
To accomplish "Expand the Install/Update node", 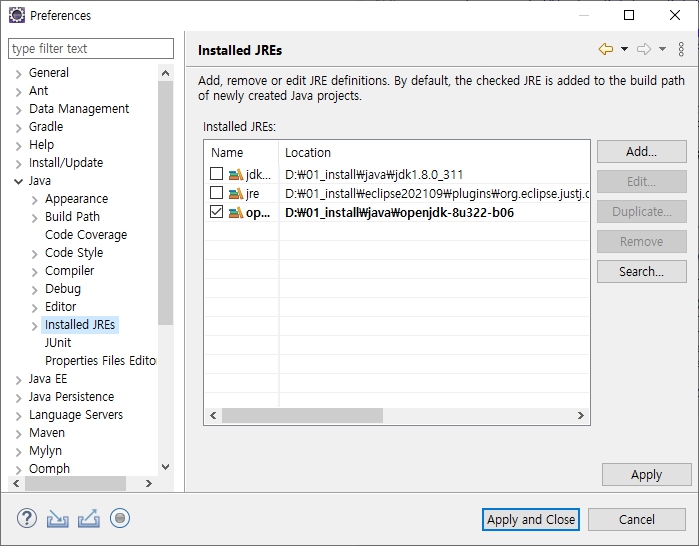I will pyautogui.click(x=18, y=164).
